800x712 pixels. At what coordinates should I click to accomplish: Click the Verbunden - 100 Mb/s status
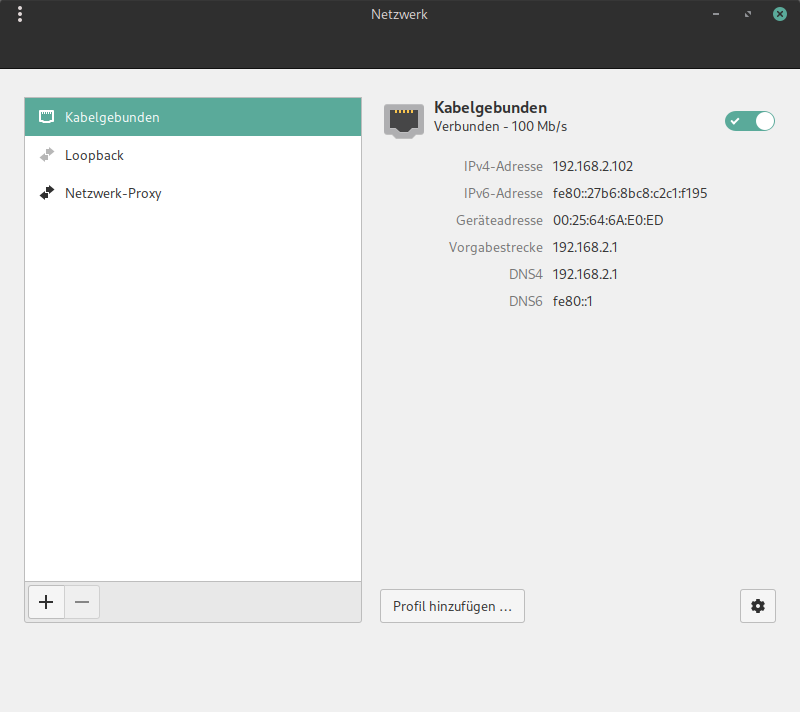(x=500, y=127)
